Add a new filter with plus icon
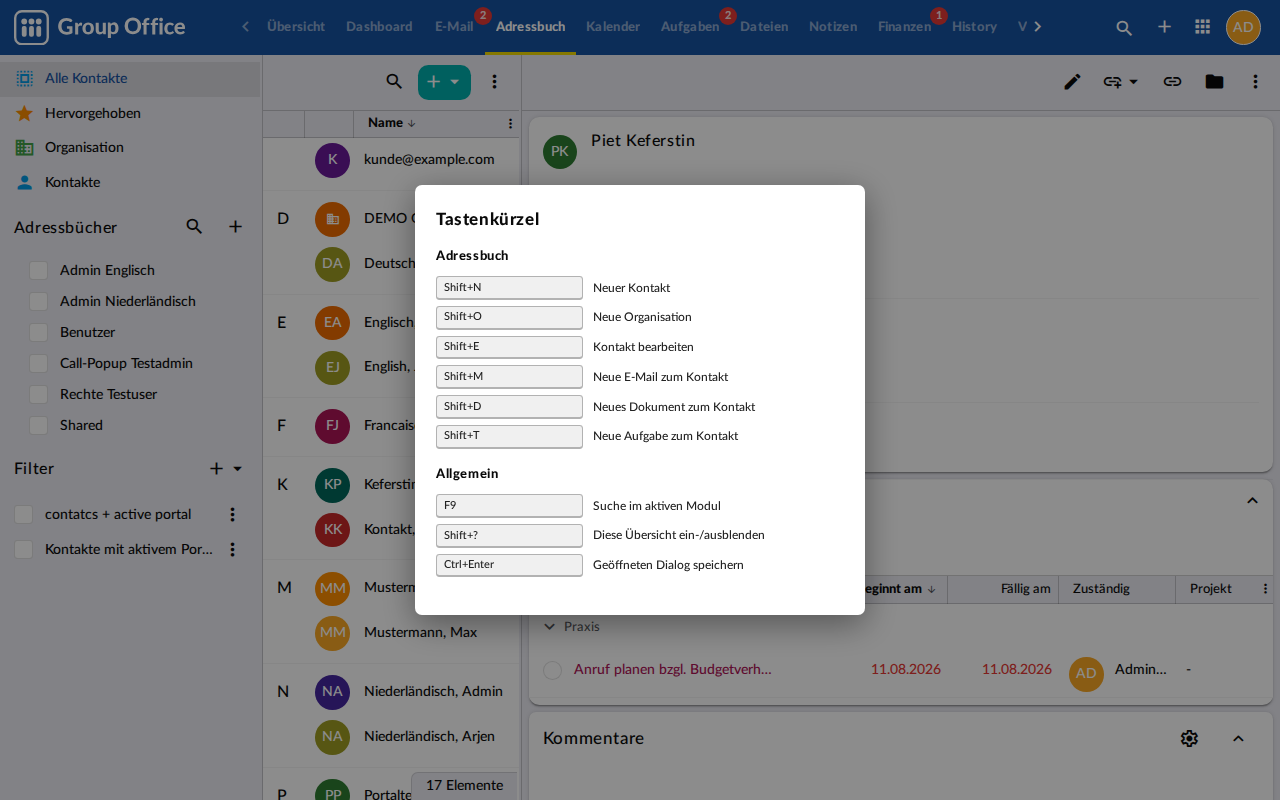The height and width of the screenshot is (800, 1280). coord(216,468)
